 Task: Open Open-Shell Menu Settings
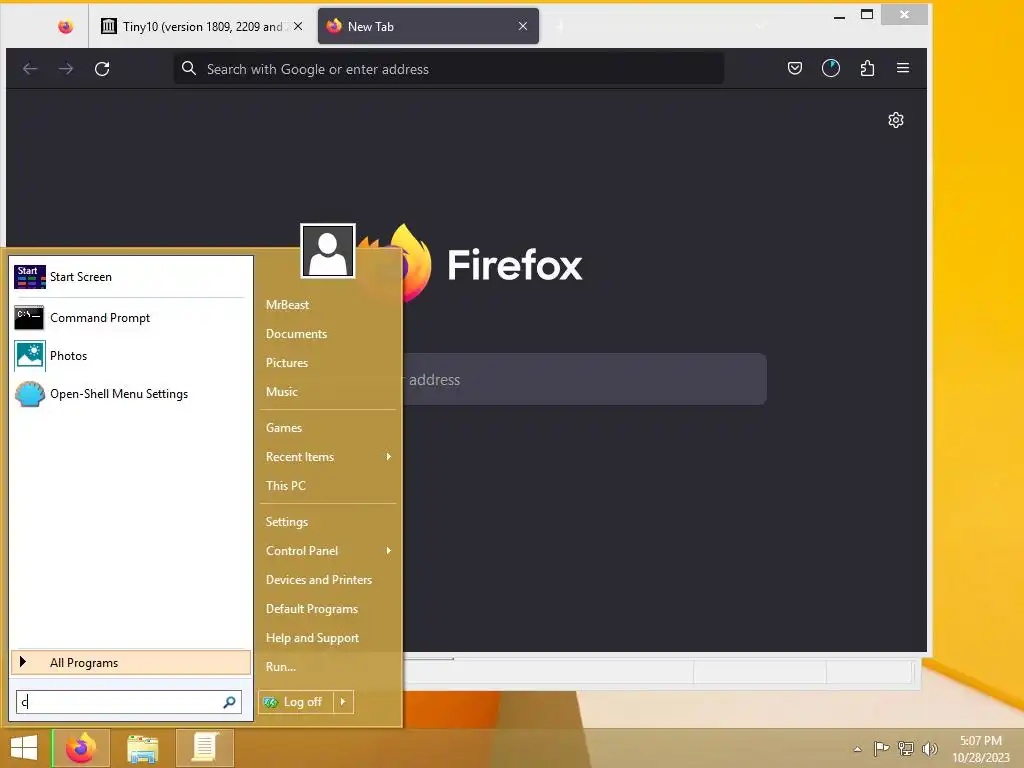click(131, 394)
